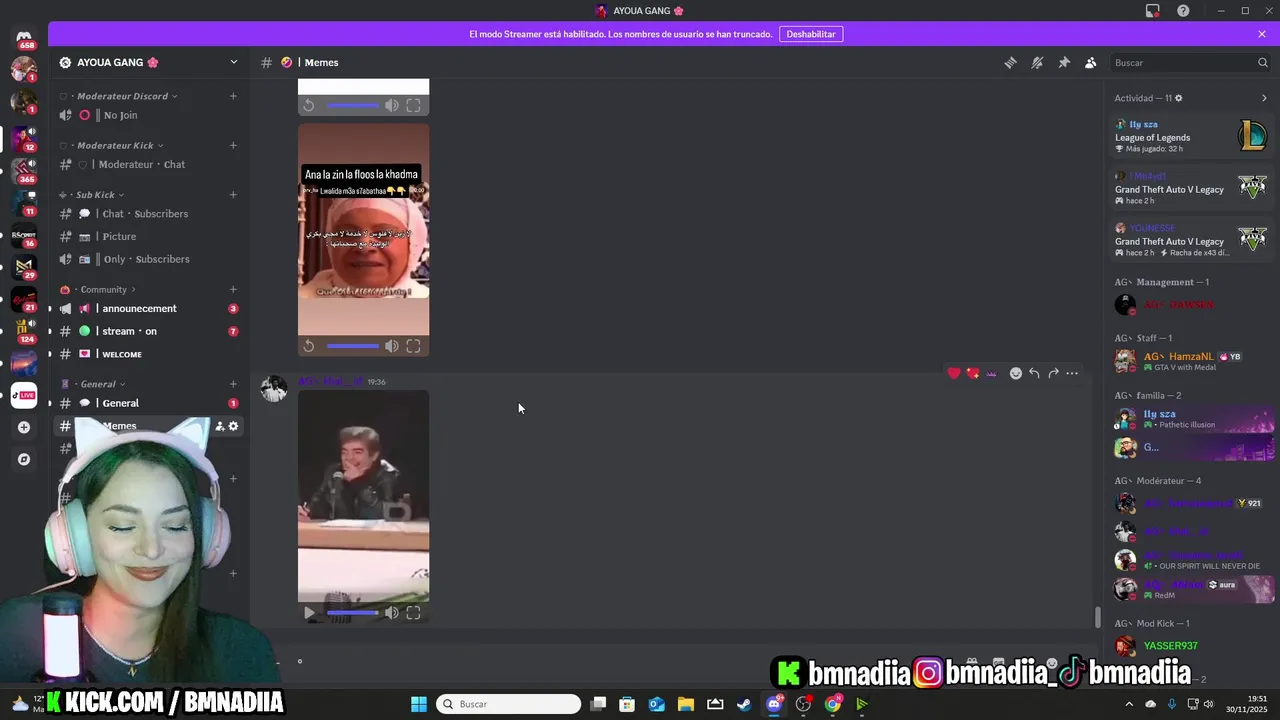
Task: Mute the topmost video with its speaker icon
Action: tap(392, 105)
